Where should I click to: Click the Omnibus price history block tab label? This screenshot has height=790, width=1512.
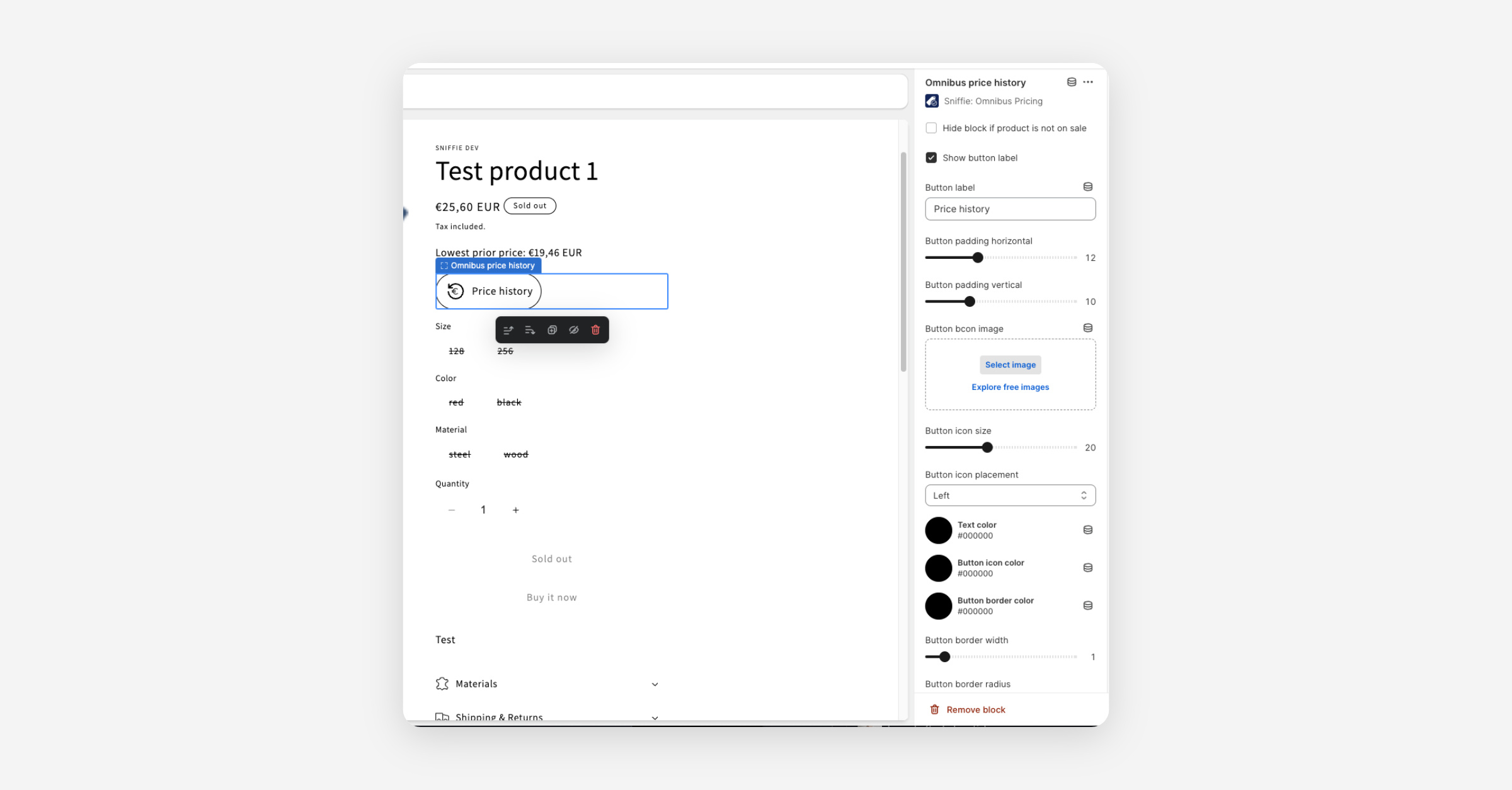pyautogui.click(x=488, y=266)
